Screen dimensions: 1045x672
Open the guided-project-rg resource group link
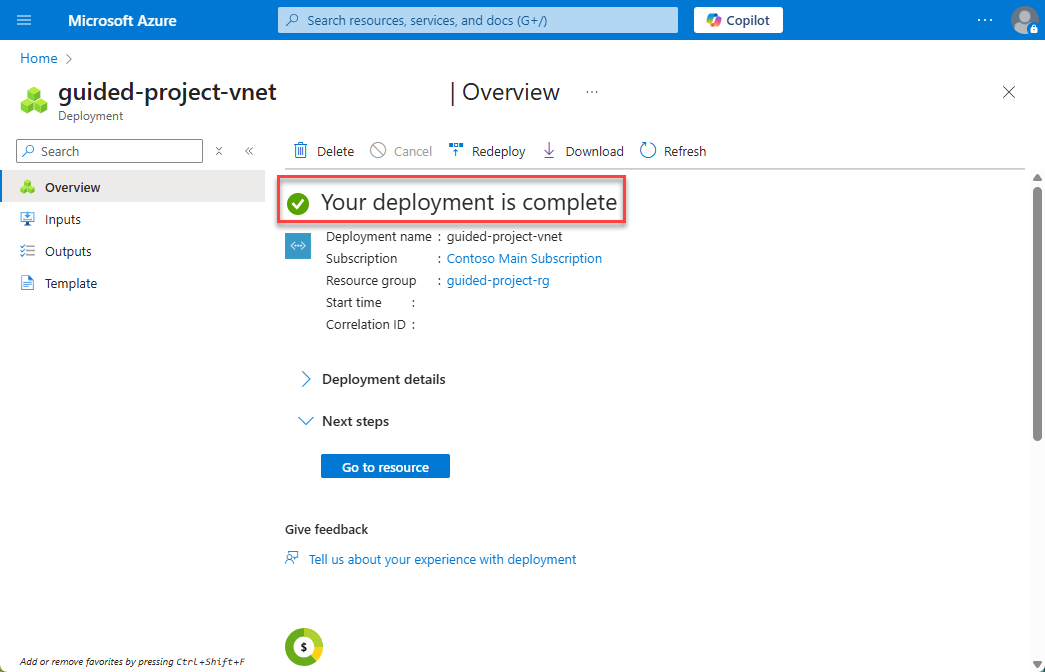tap(498, 281)
